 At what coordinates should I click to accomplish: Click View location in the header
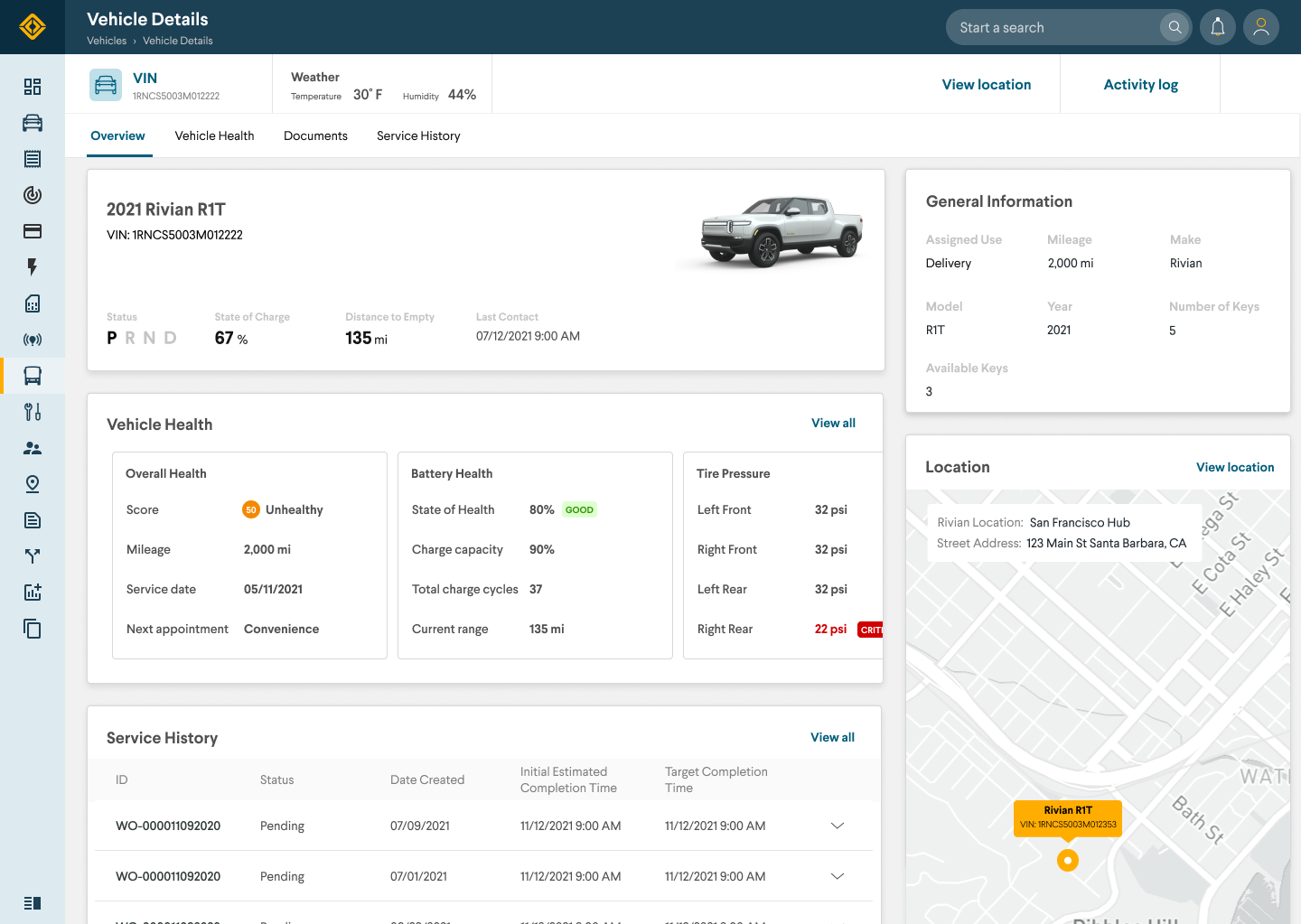pyautogui.click(x=987, y=84)
